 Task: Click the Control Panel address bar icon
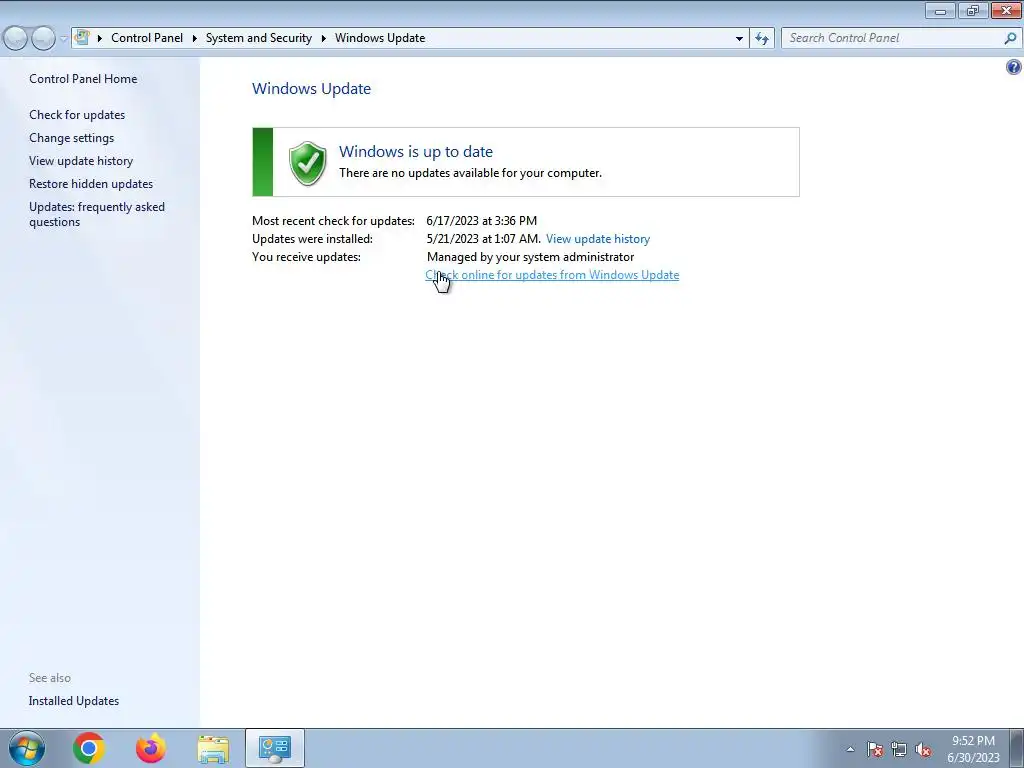82,37
